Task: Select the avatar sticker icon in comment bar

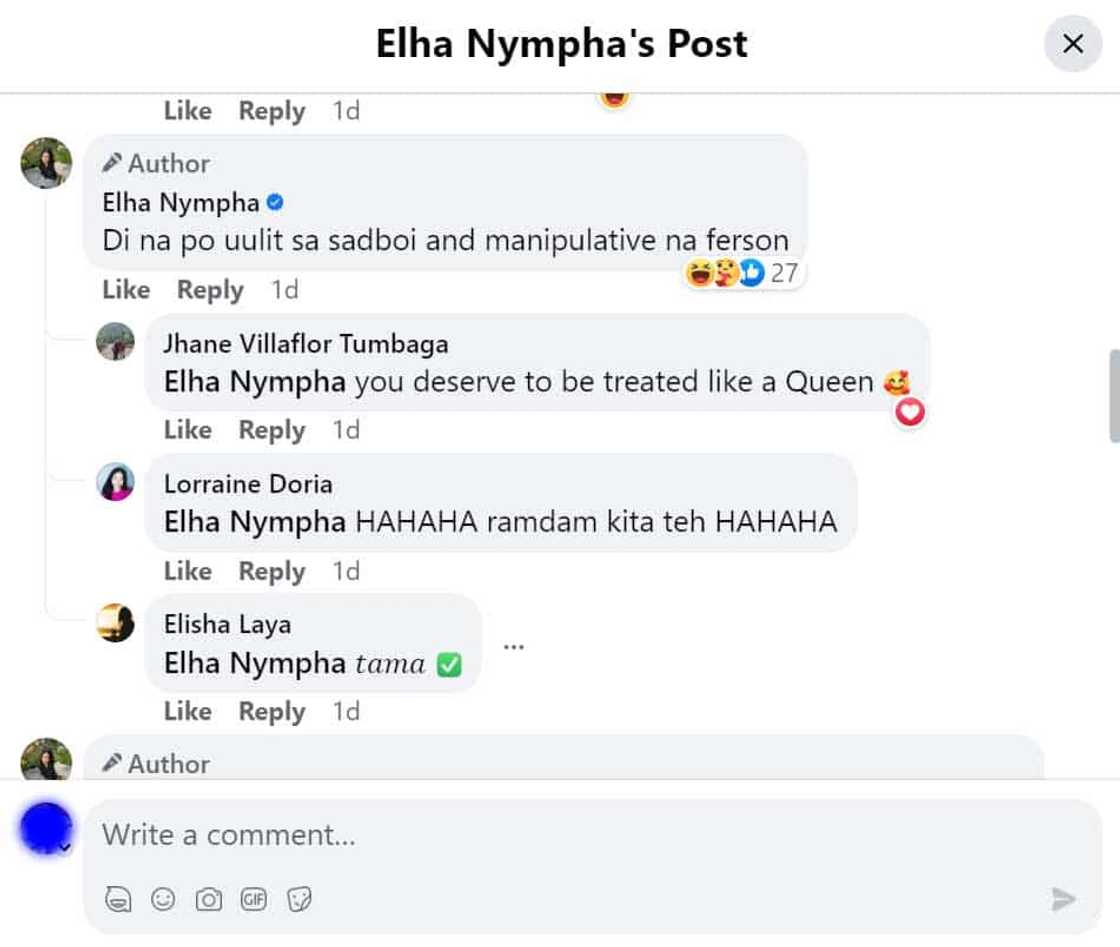Action: click(x=117, y=898)
